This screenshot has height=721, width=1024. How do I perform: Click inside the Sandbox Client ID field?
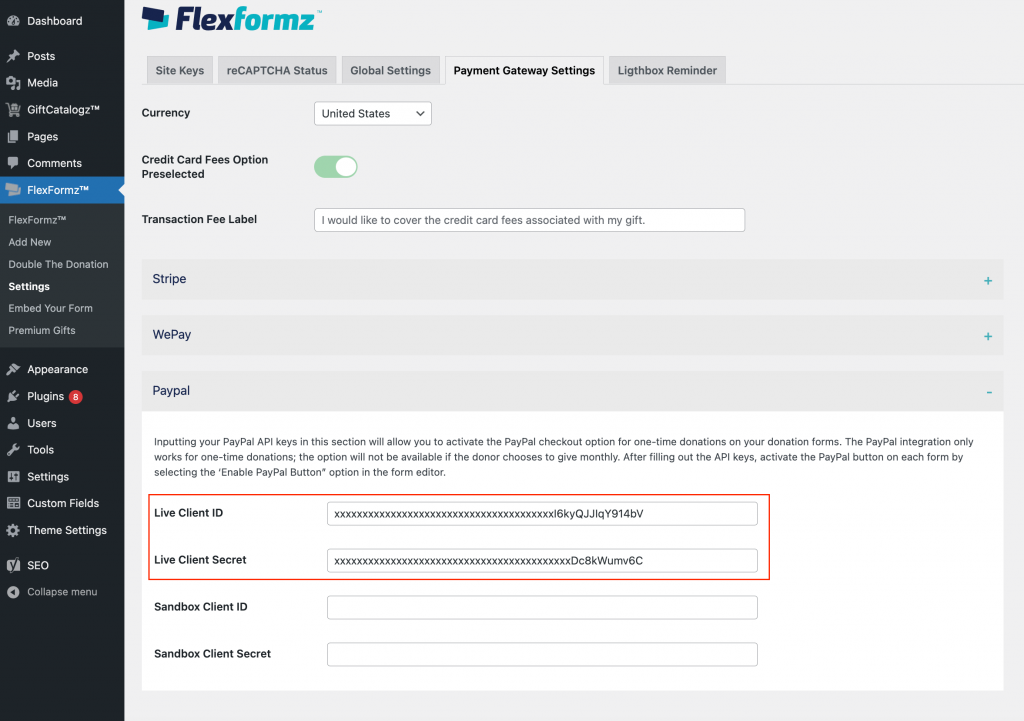coord(541,607)
